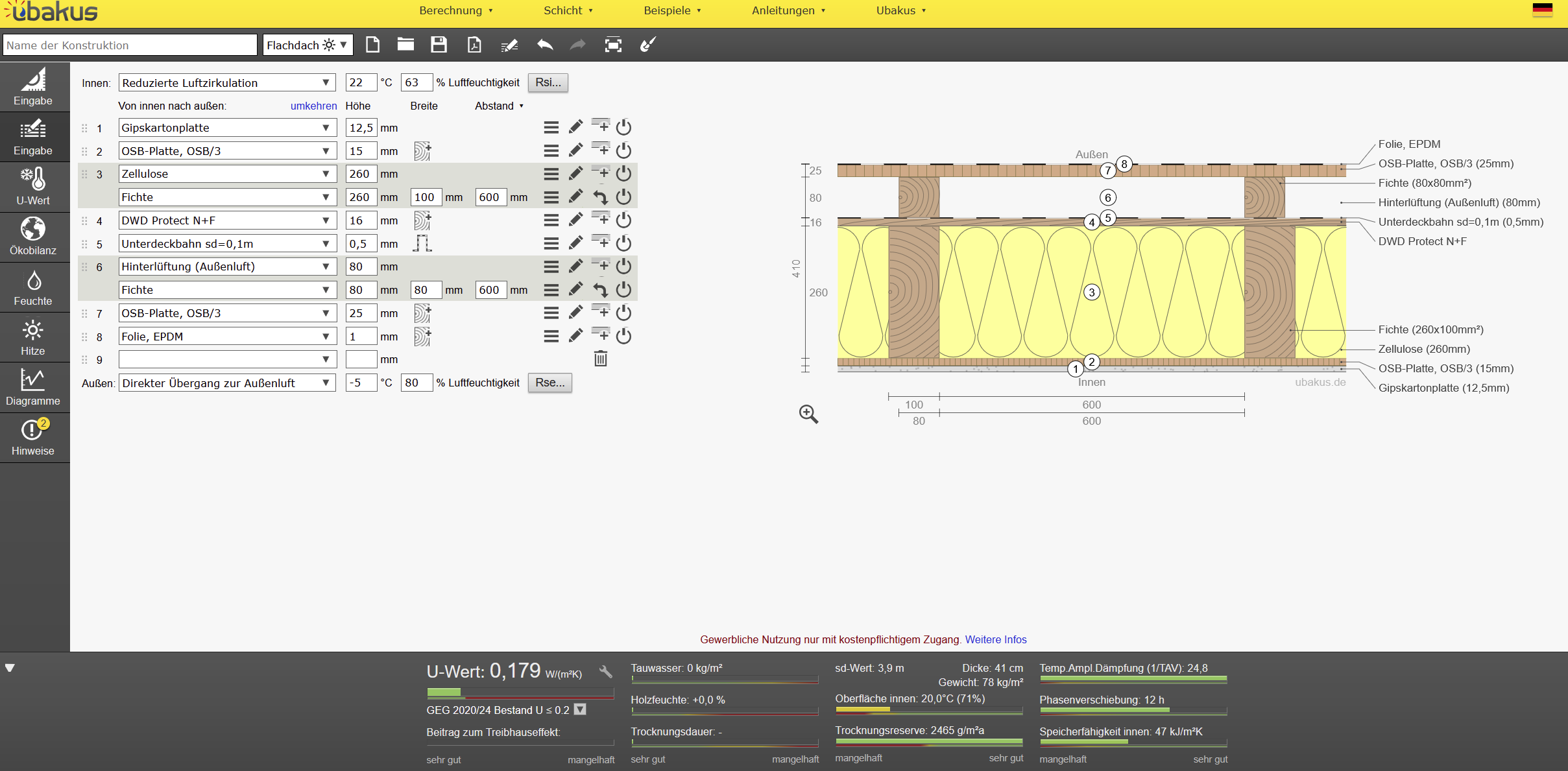Image resolution: width=1568 pixels, height=771 pixels.
Task: Toggle power button for Gipskartonplatte layer
Action: [623, 127]
